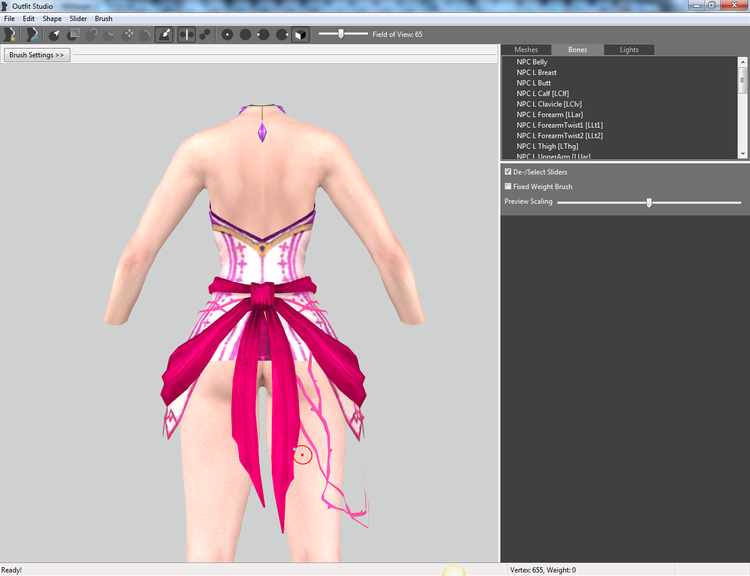
Task: Select NPC L ForearmTwist2 [LLt2] bone
Action: (x=560, y=135)
